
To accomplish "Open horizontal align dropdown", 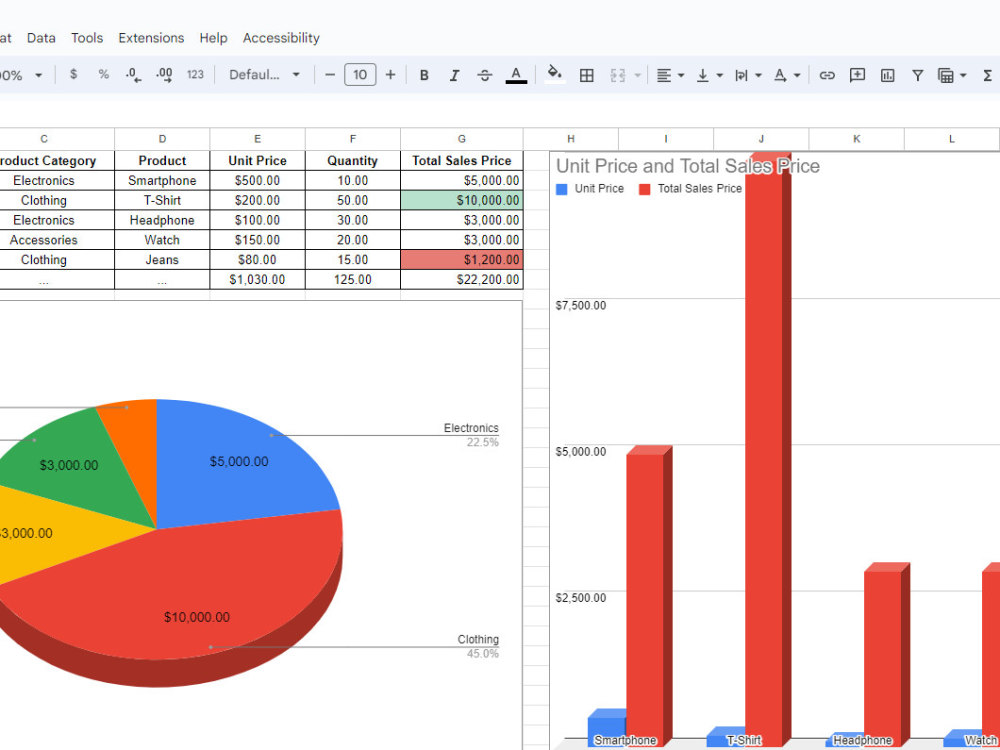I will point(670,75).
